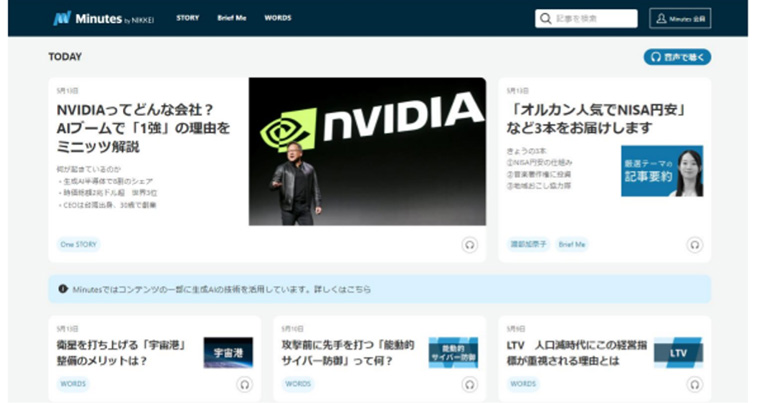This screenshot has width=760, height=403.
Task: Open the サイバー防御 thumbnail image
Action: [453, 353]
